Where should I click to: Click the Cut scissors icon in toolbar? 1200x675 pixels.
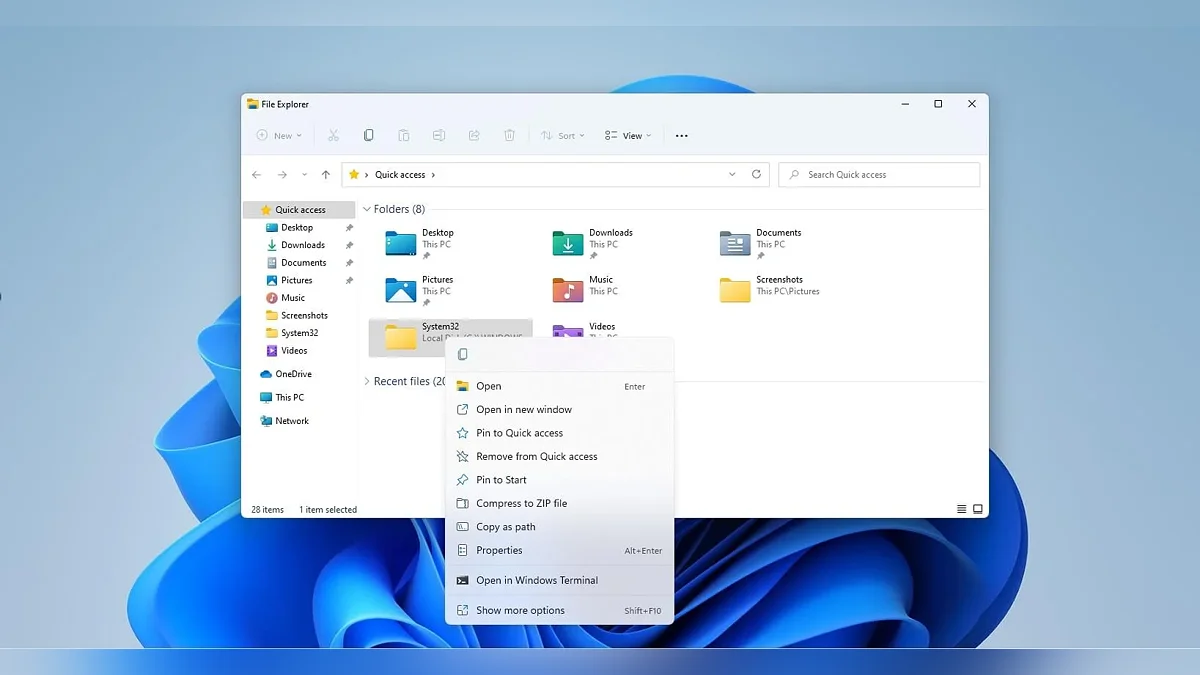[333, 135]
